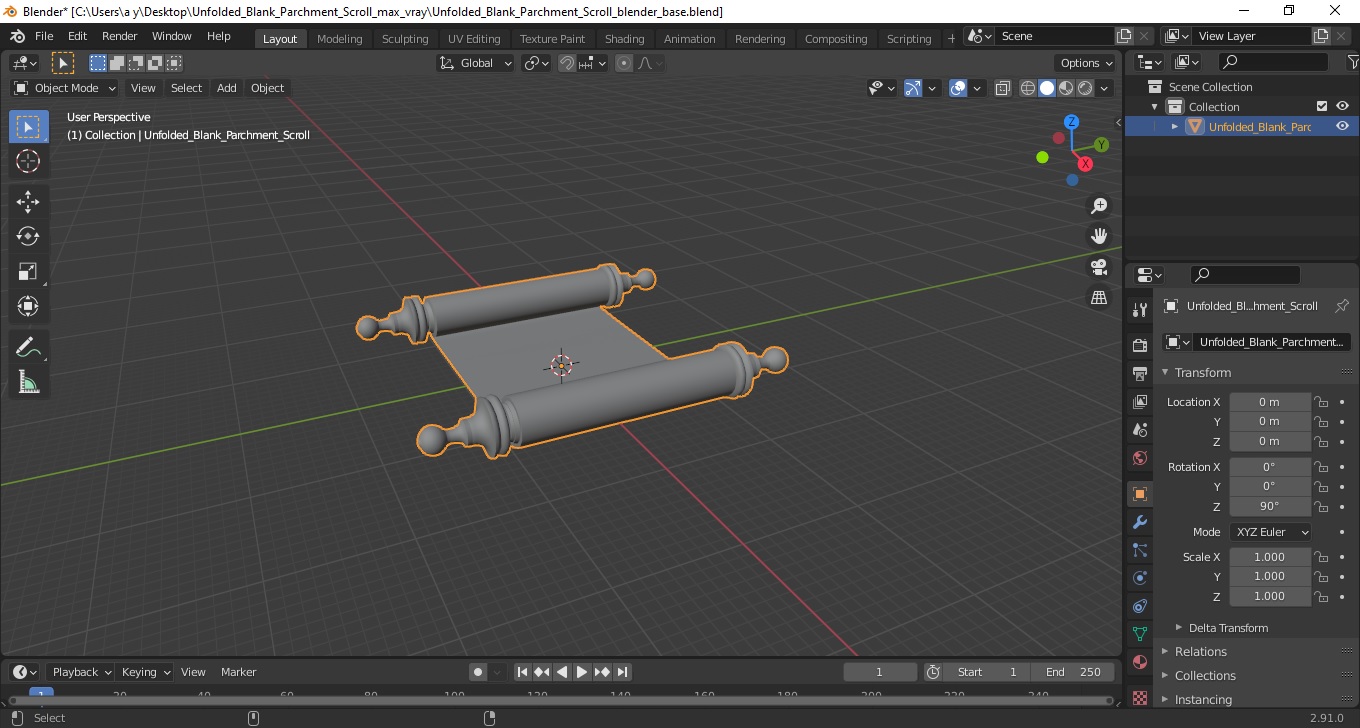The image size is (1360, 728).
Task: Toggle the camera view icon
Action: click(1099, 267)
